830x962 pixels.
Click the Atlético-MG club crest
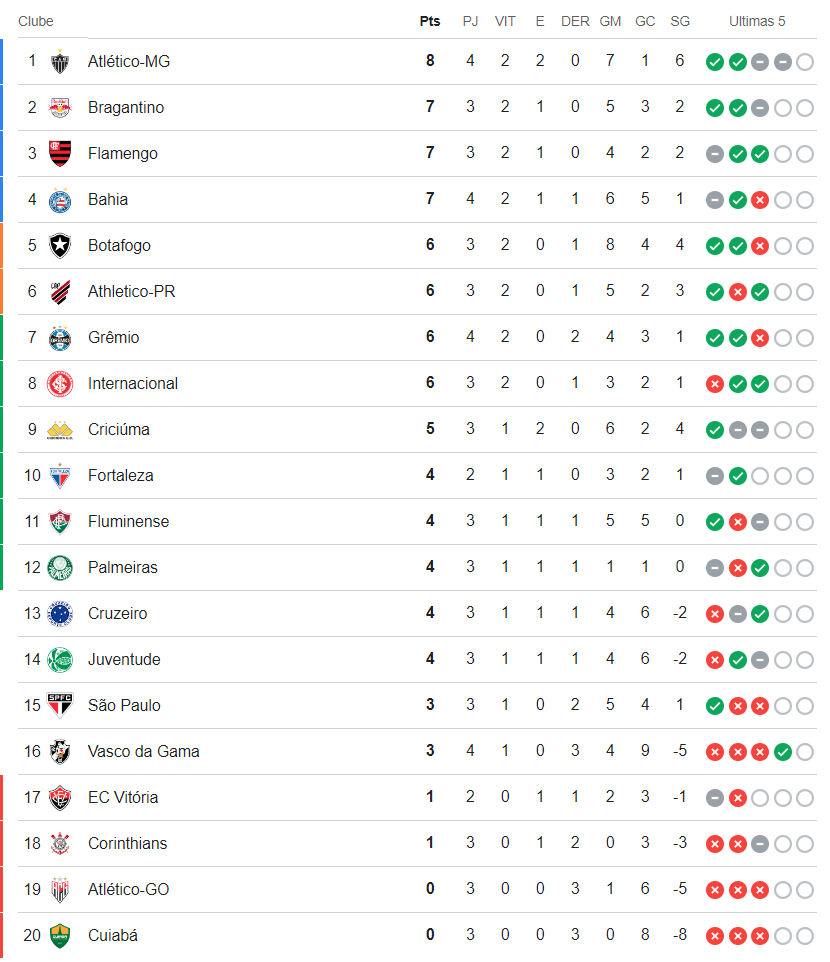60,62
